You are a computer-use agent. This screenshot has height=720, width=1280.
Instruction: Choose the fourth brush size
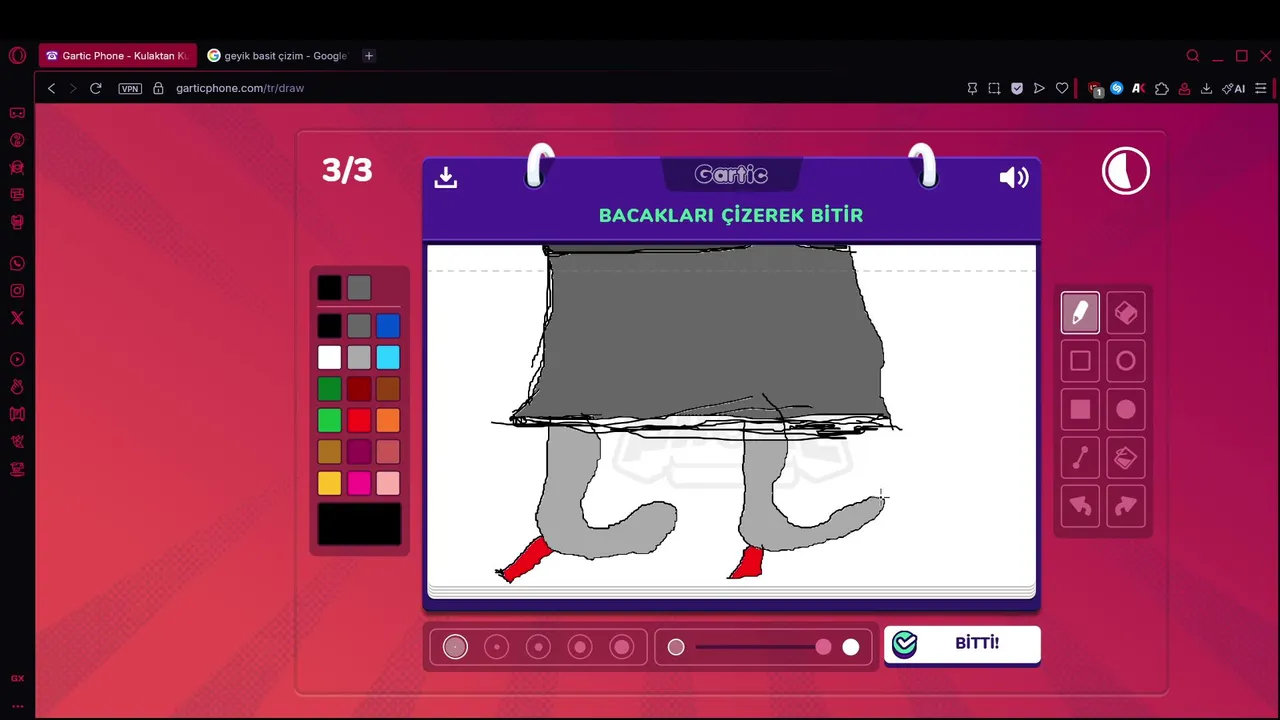[580, 647]
